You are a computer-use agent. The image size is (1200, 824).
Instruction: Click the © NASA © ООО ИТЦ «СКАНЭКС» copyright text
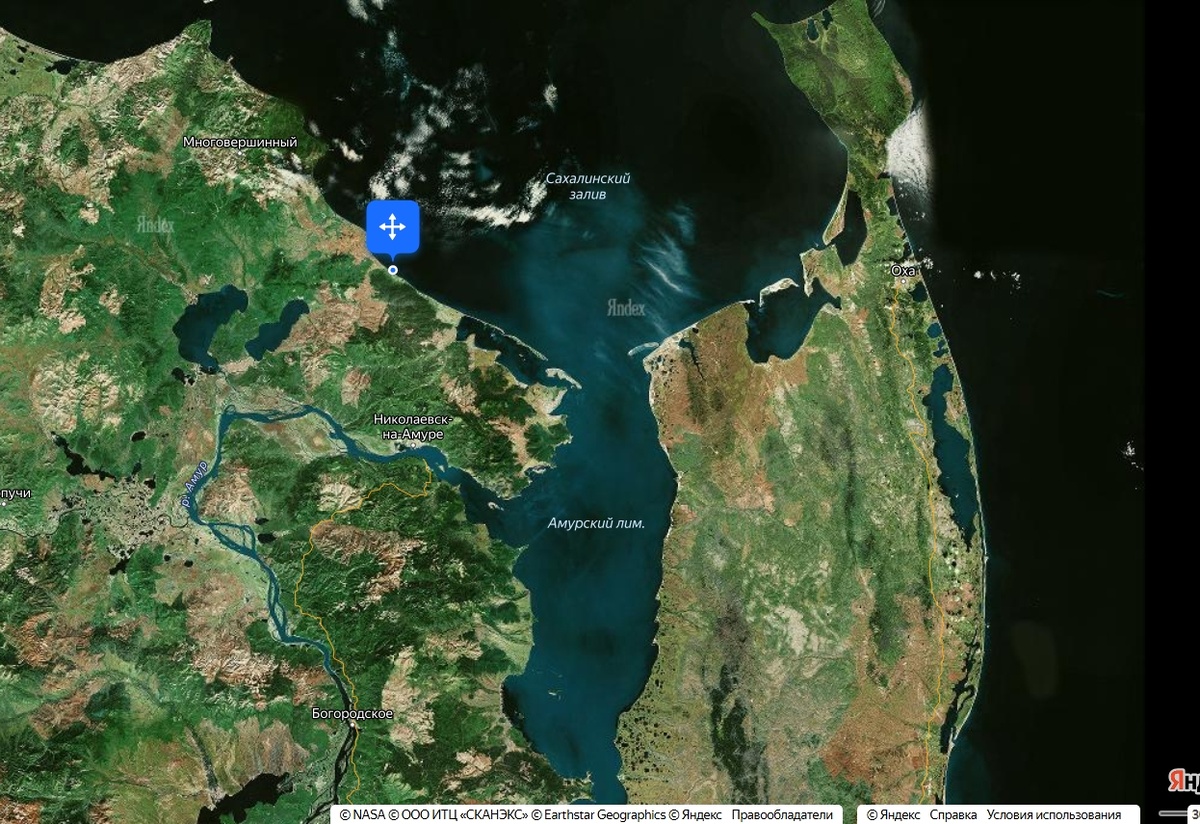434,815
